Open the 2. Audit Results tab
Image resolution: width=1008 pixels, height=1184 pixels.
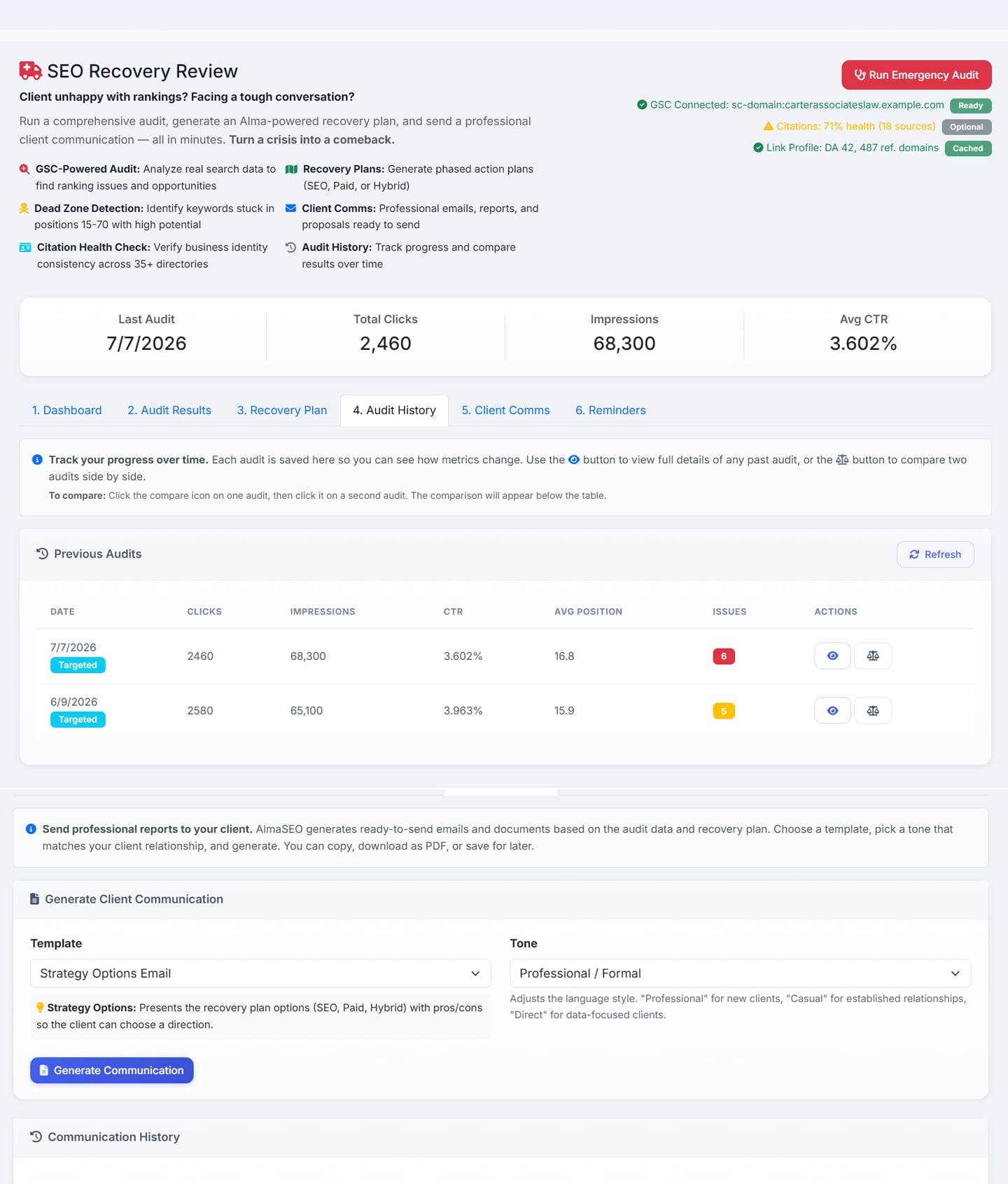(x=169, y=410)
